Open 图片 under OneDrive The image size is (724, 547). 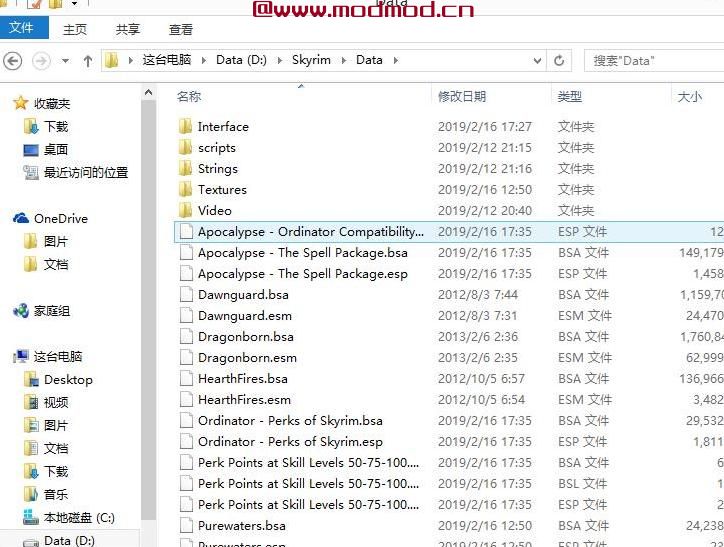56,241
